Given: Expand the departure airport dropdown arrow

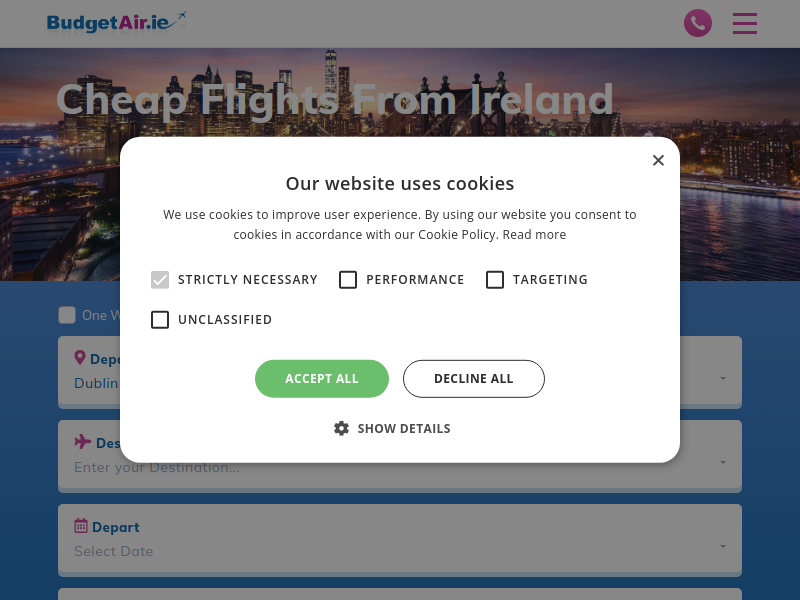Looking at the screenshot, I should coord(723,379).
